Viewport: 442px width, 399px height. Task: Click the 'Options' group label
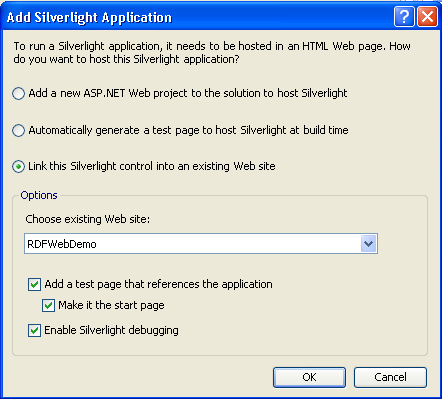coord(39,195)
